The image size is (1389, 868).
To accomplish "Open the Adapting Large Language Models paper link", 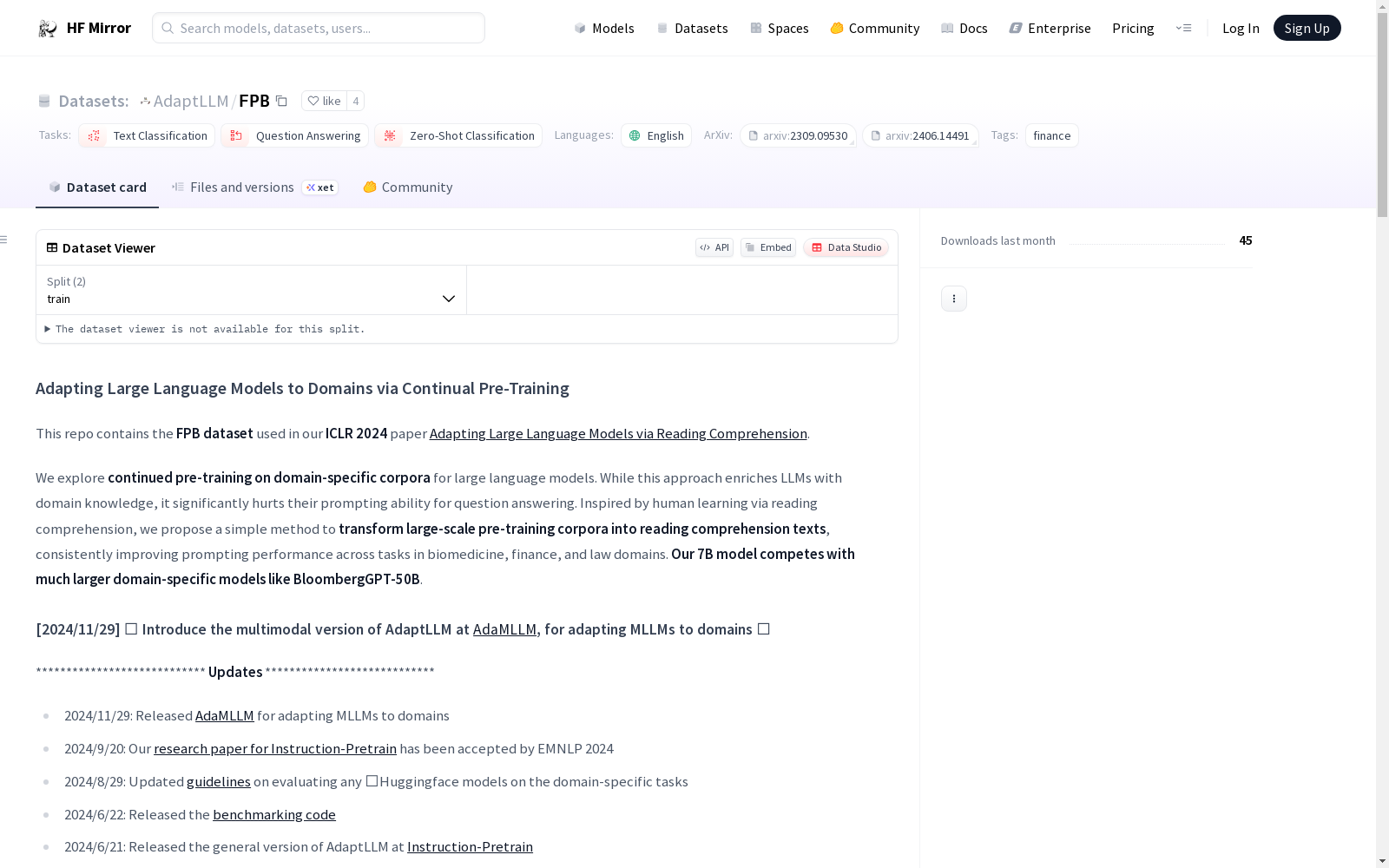I will pyautogui.click(x=618, y=433).
